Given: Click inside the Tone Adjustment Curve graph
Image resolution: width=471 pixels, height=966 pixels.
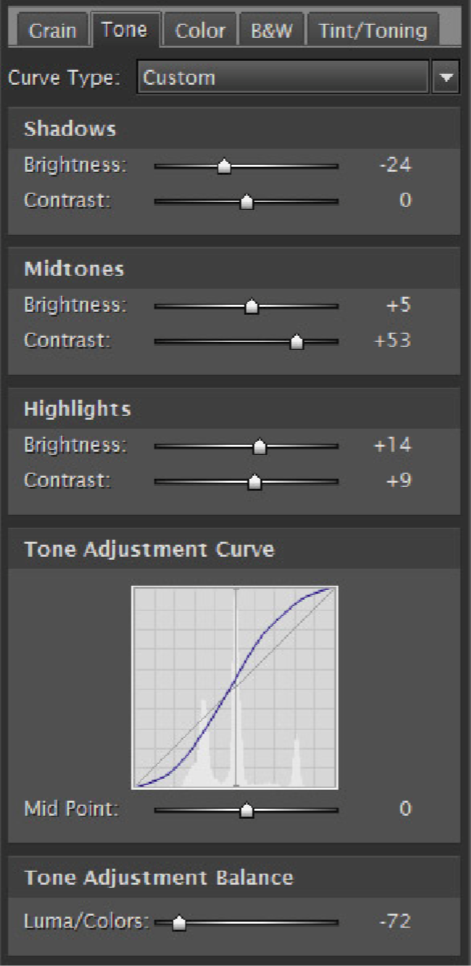Looking at the screenshot, I should click(235, 688).
